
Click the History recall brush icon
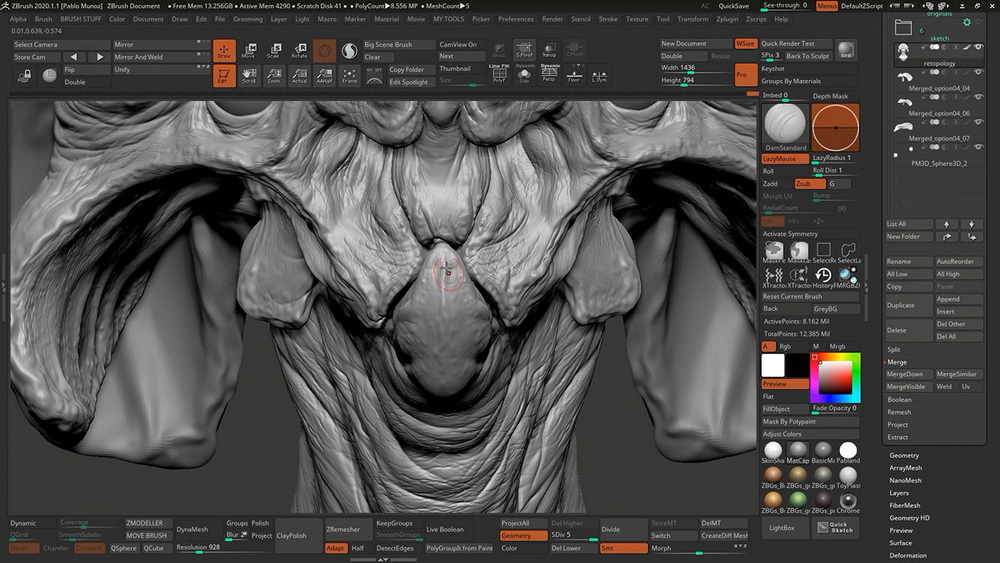[823, 276]
